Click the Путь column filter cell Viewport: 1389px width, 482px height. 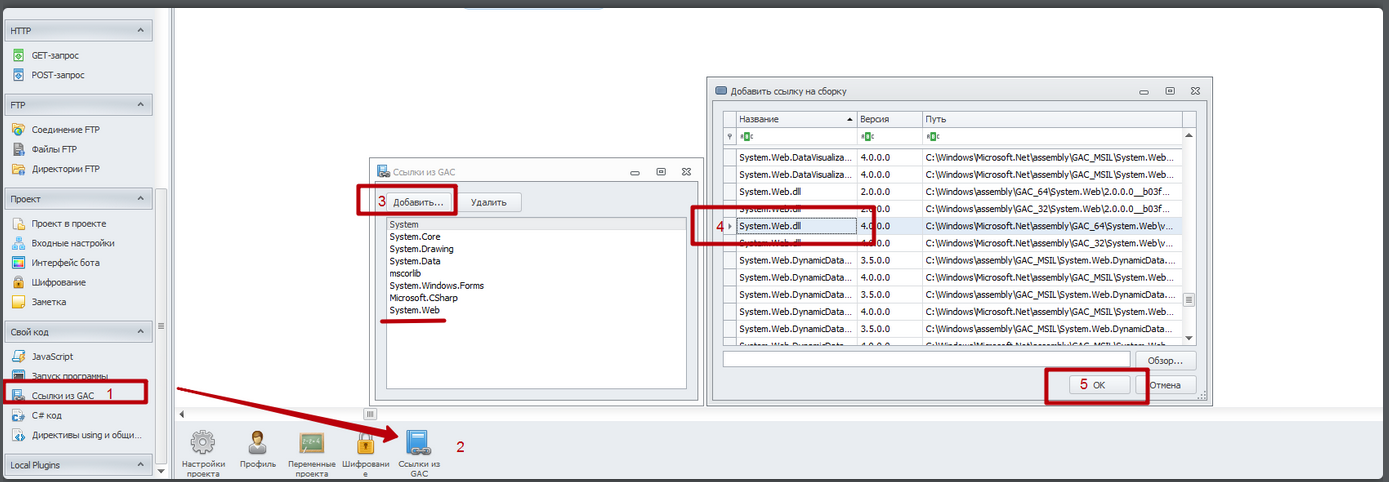1052,136
